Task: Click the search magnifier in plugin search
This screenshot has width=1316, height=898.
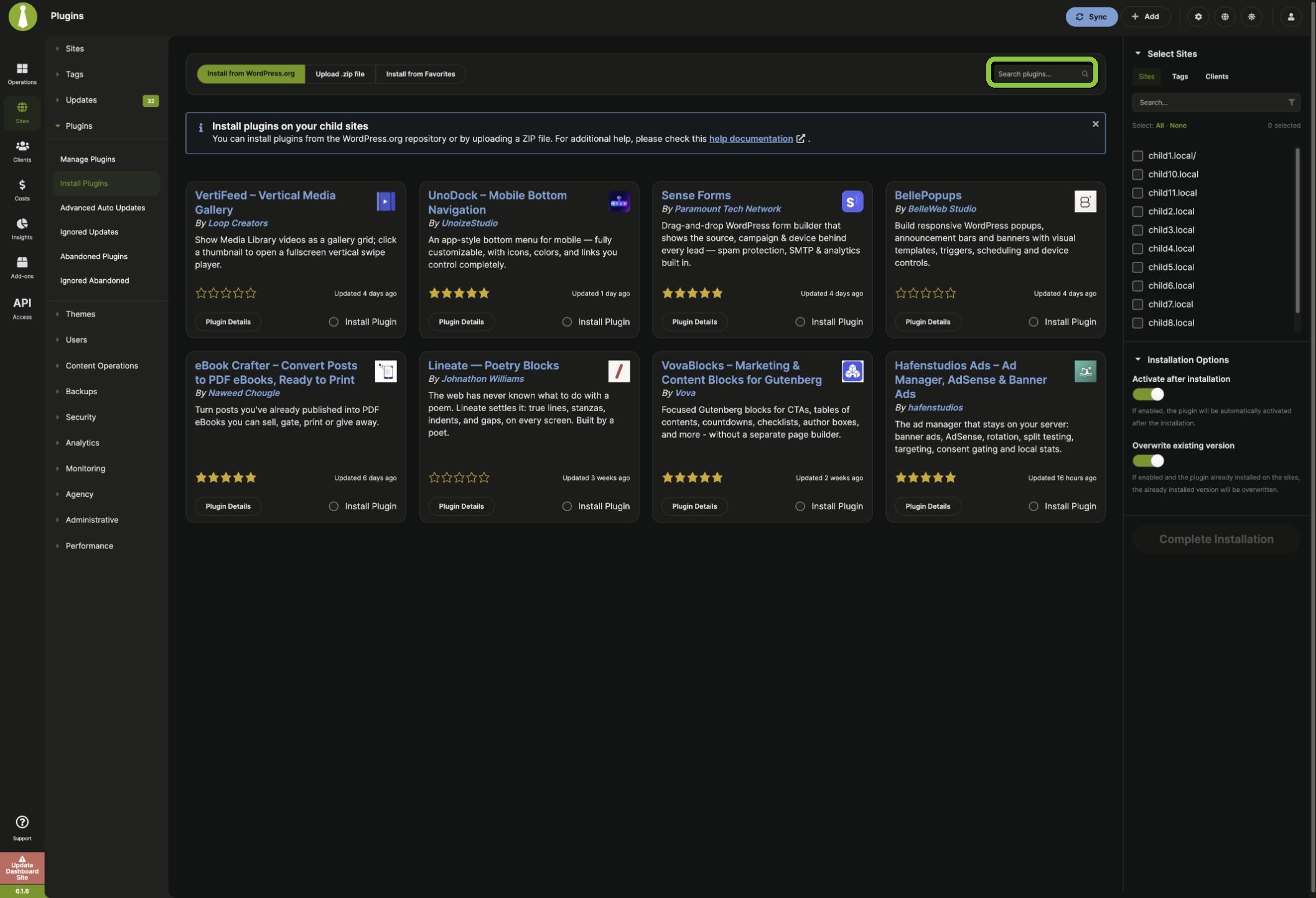Action: coord(1085,74)
